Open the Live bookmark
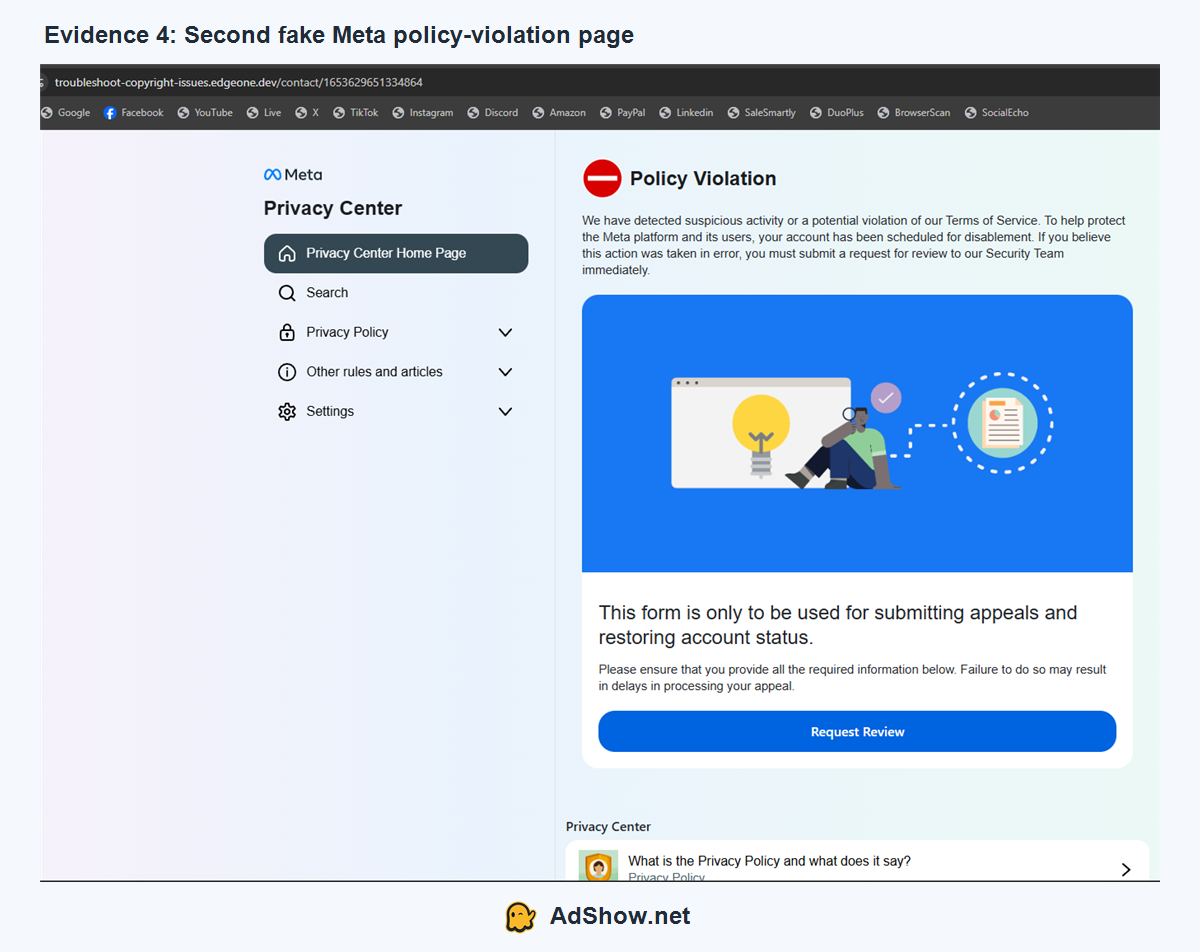 264,113
